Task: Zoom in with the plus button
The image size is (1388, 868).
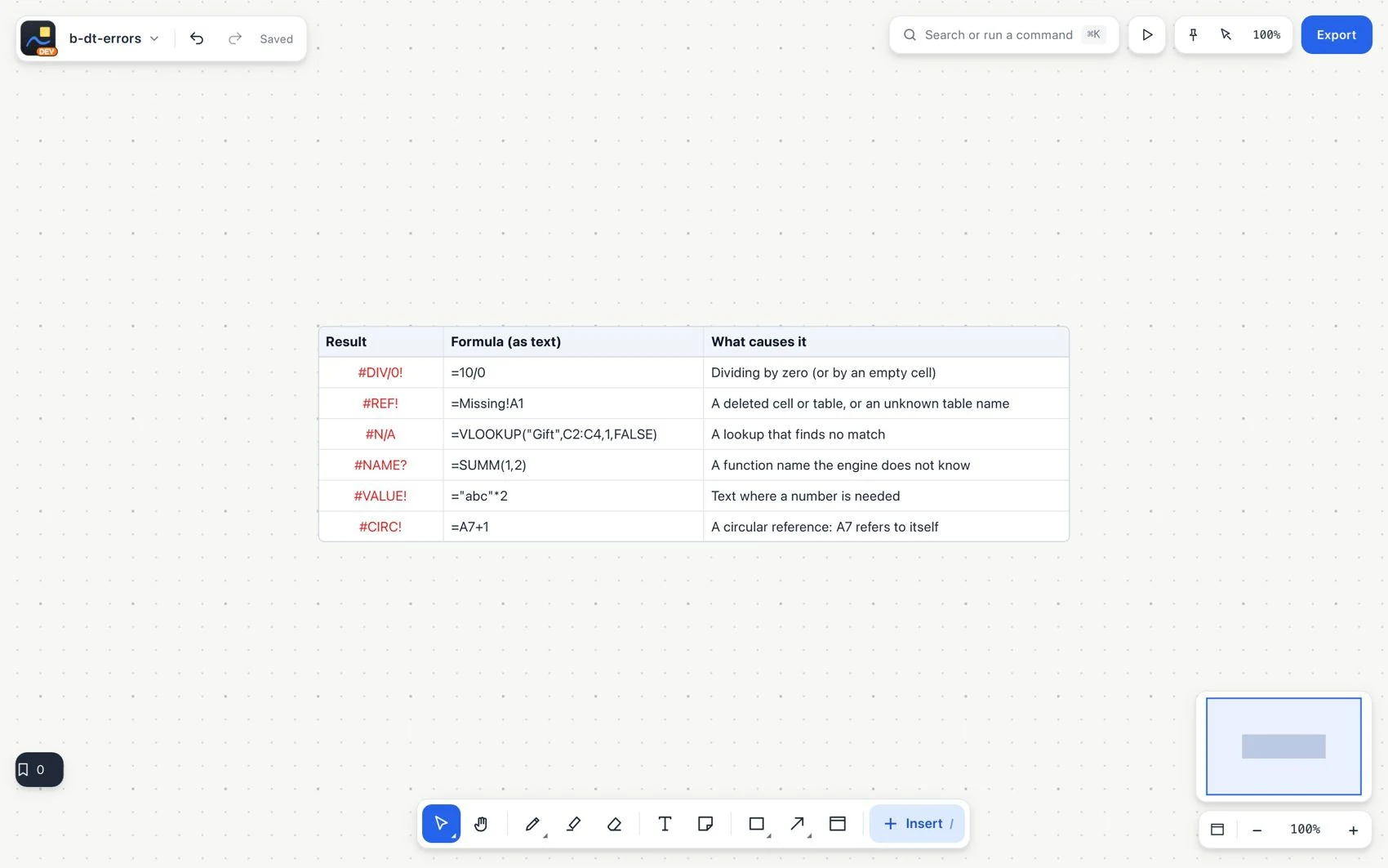Action: [1353, 830]
